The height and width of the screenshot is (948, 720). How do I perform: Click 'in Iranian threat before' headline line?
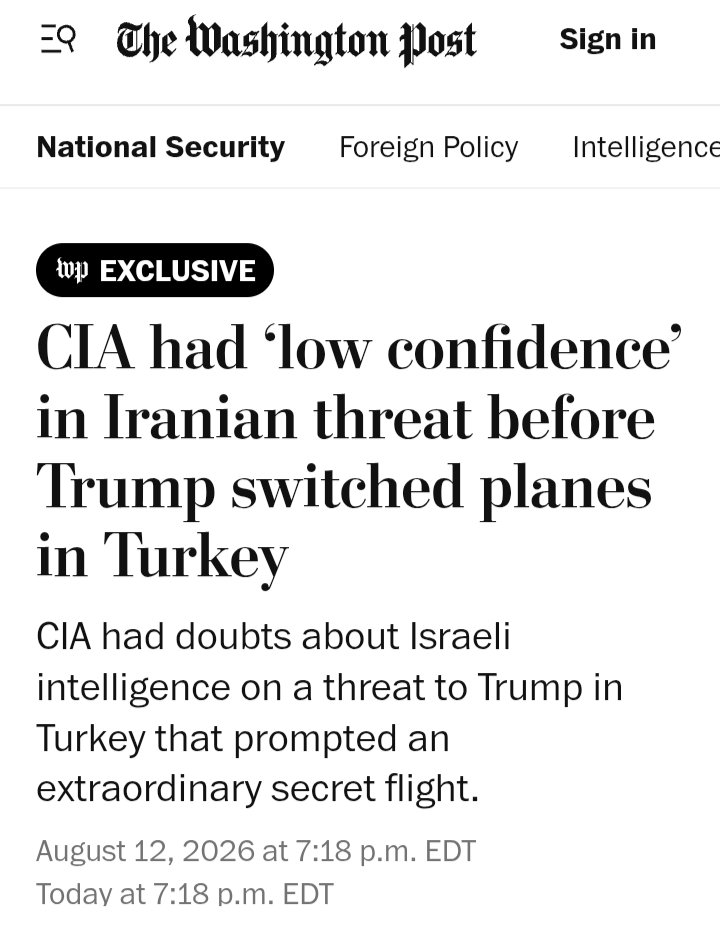click(346, 417)
